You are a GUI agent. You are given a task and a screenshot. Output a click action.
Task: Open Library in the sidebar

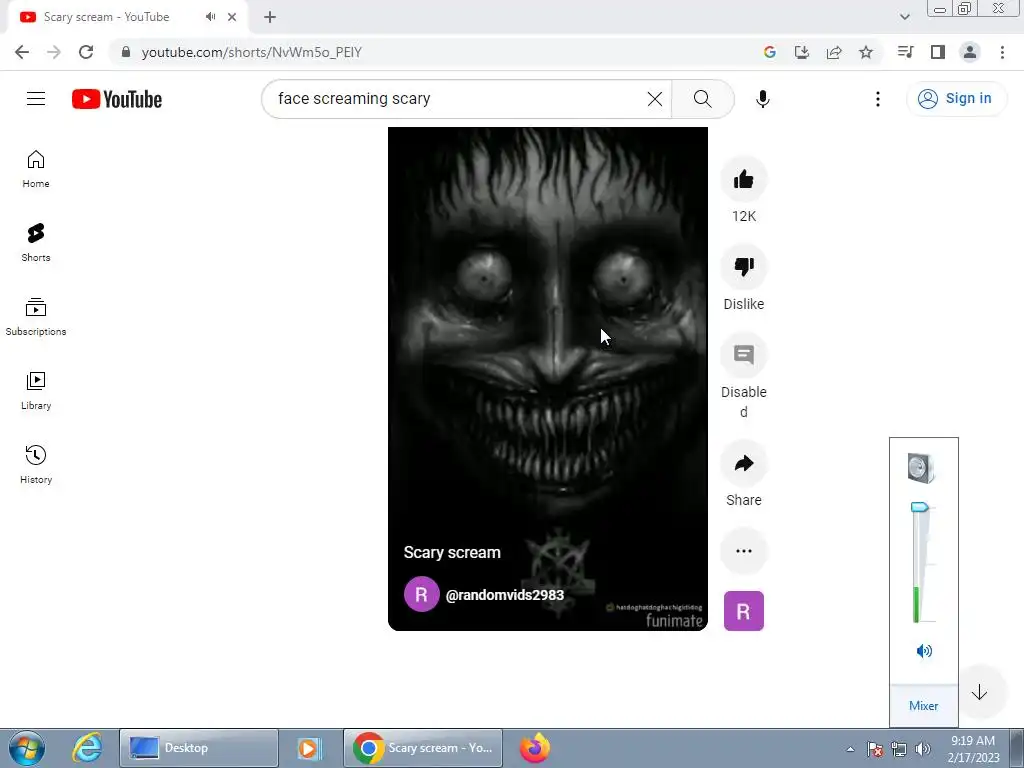point(36,391)
